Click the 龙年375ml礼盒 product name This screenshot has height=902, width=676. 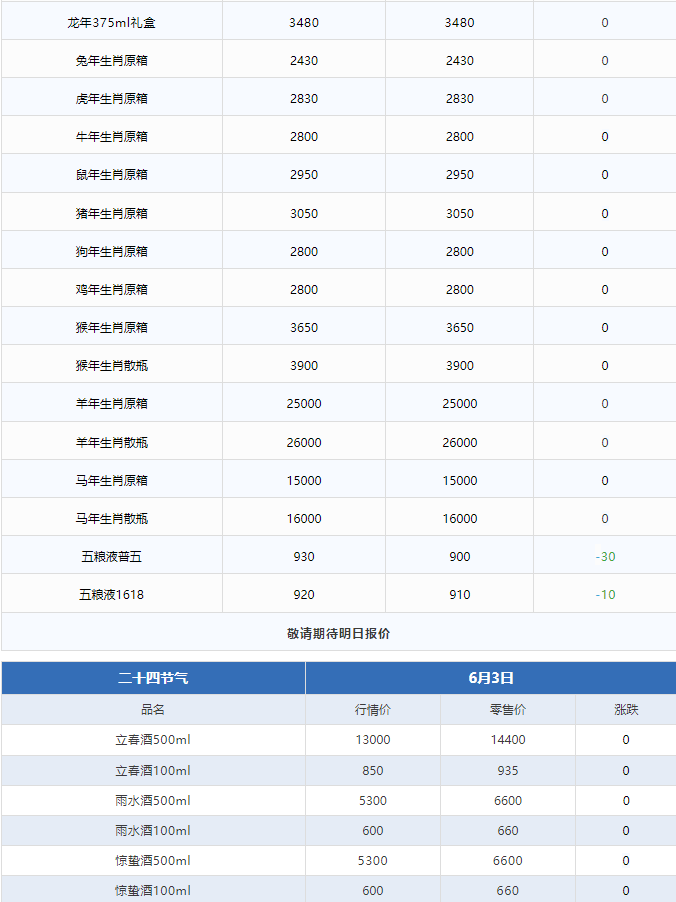[x=112, y=22]
